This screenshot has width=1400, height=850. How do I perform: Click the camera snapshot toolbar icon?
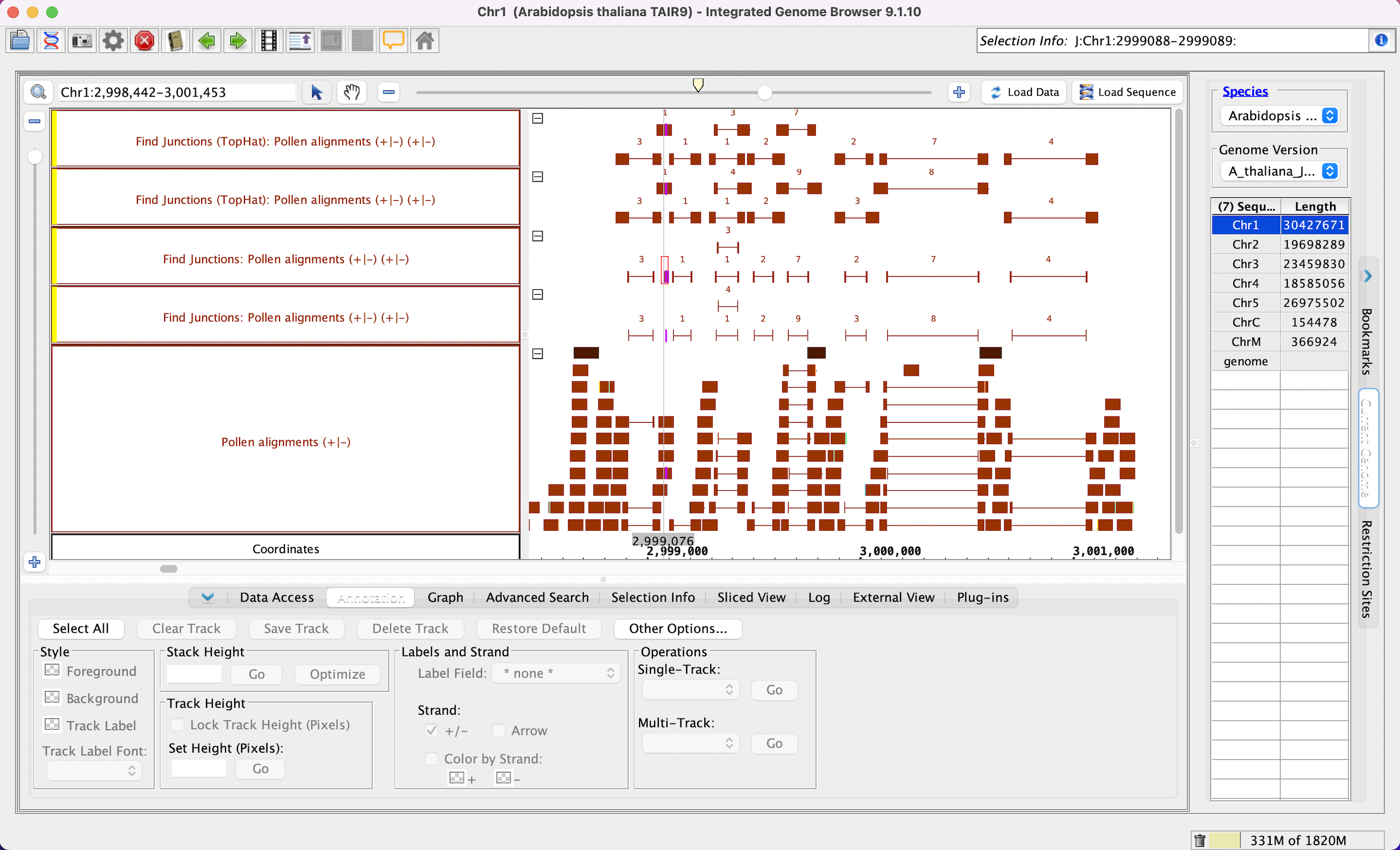tap(82, 41)
